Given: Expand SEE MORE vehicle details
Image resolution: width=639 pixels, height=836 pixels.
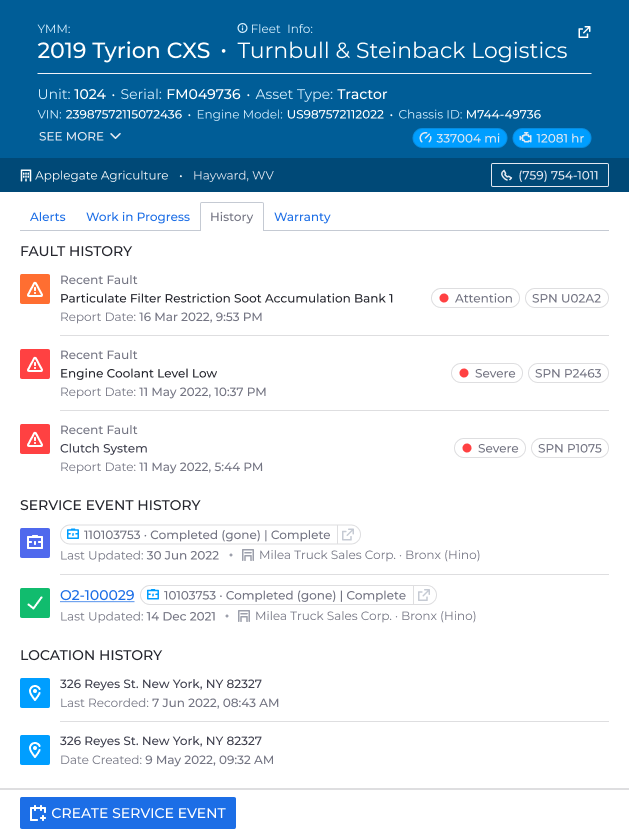Looking at the screenshot, I should [80, 136].
